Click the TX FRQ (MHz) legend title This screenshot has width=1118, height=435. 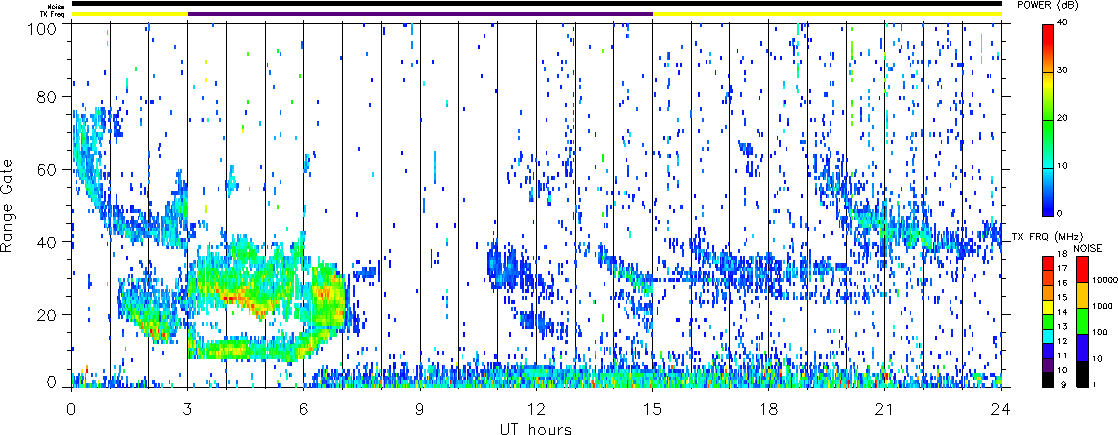coord(1047,237)
